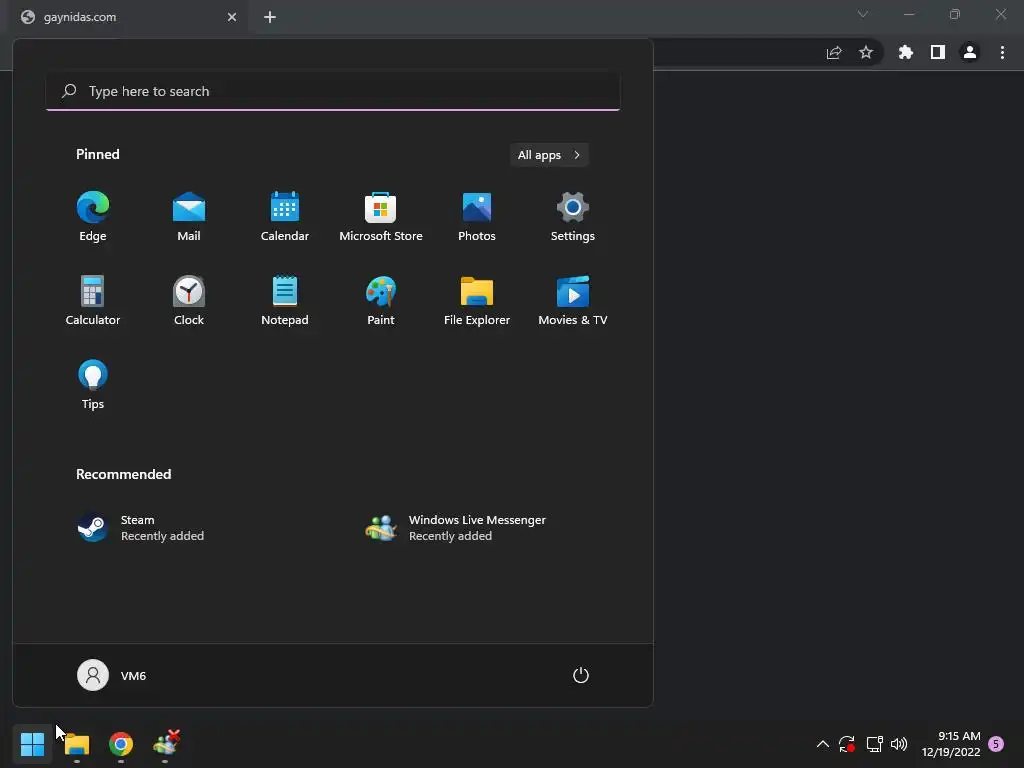
Task: Select the gaynidas.com browser tab
Action: (128, 17)
